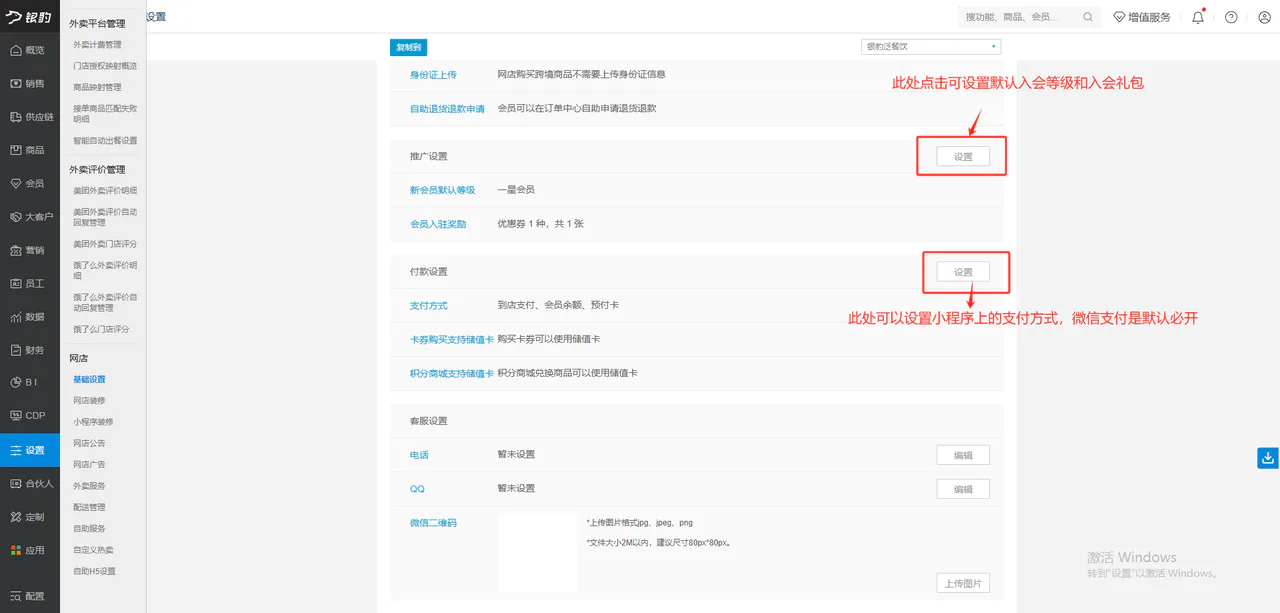
Task: Click the 新会员默认等级 label
Action: [x=442, y=189]
